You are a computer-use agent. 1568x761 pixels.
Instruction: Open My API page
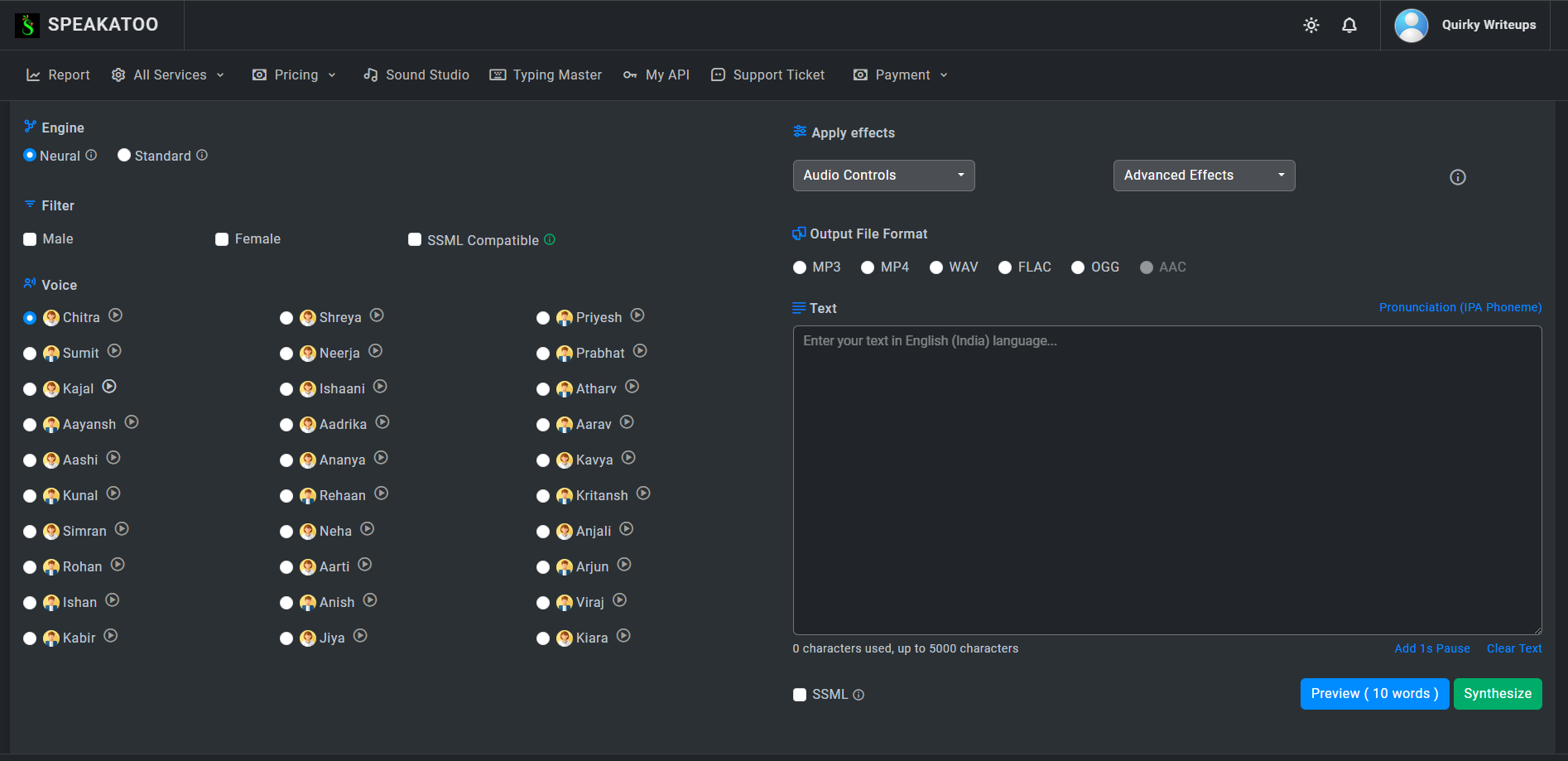(x=657, y=75)
